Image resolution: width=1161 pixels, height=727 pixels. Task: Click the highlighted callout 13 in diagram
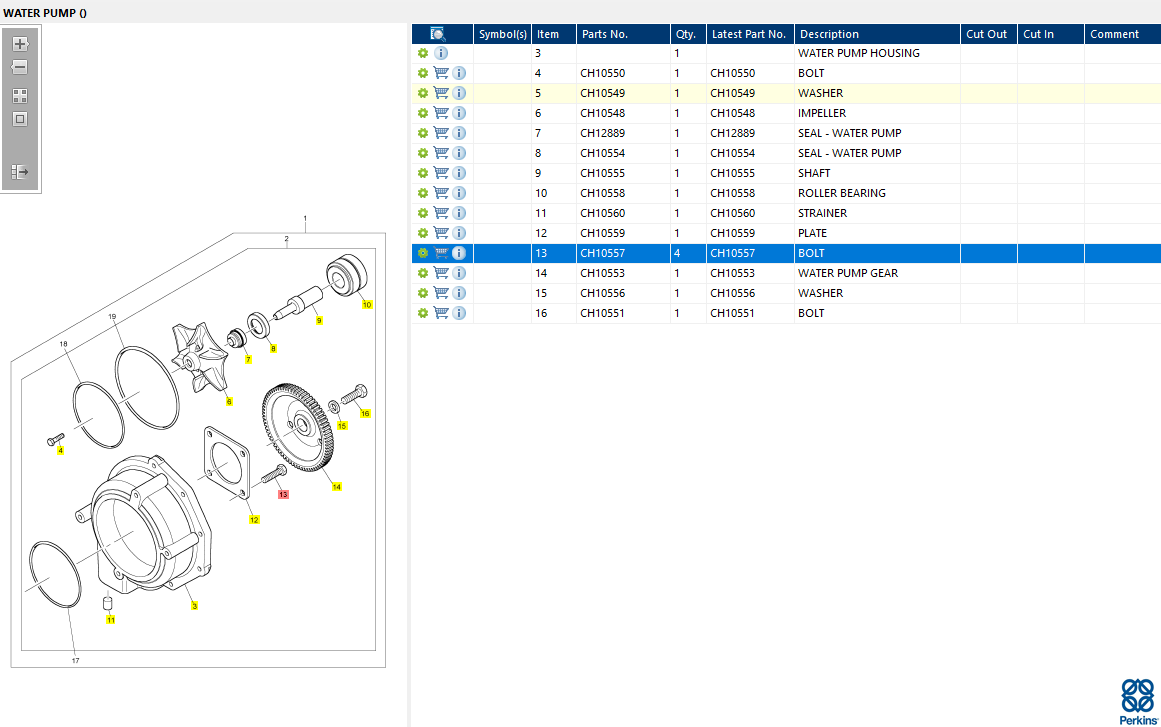pyautogui.click(x=283, y=494)
